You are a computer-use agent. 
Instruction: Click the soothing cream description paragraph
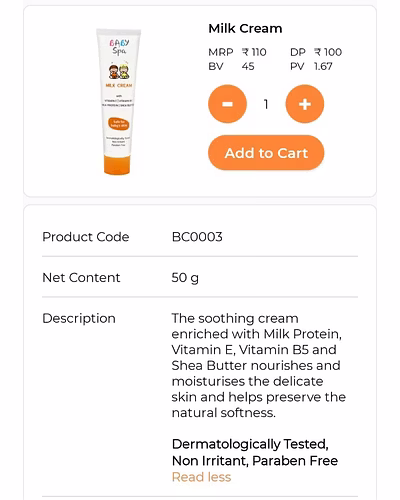tap(259, 365)
